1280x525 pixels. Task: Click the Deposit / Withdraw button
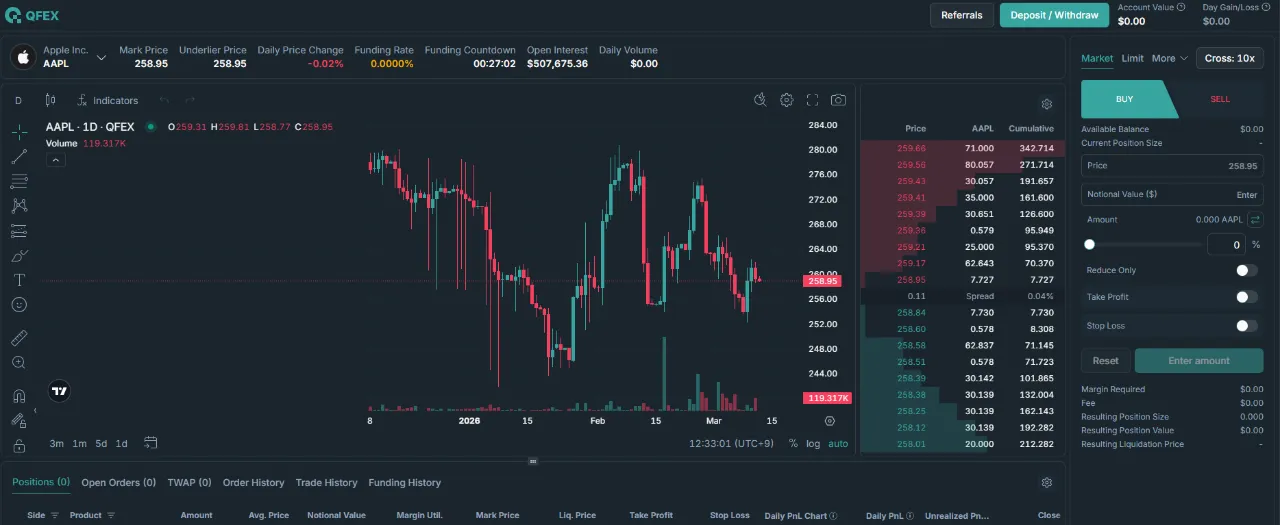[x=1054, y=15]
